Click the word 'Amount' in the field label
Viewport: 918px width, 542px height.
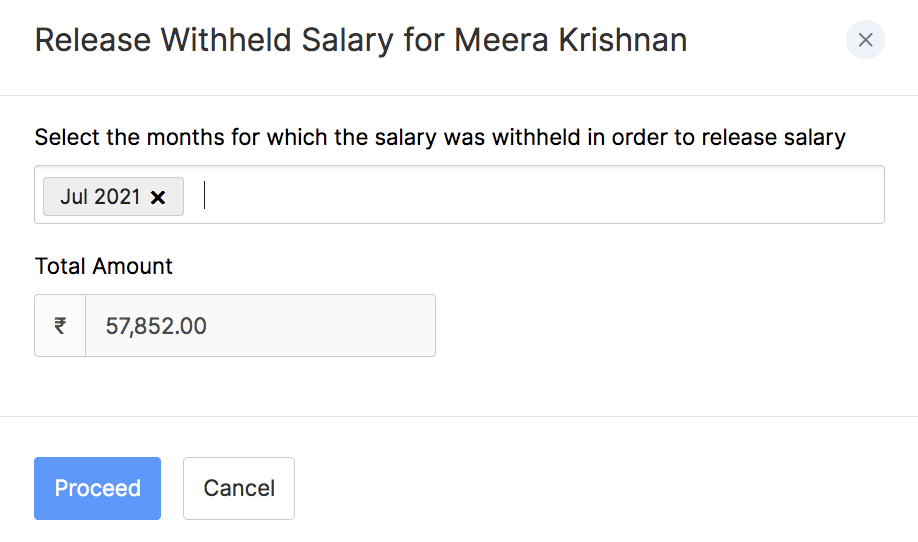(x=132, y=266)
